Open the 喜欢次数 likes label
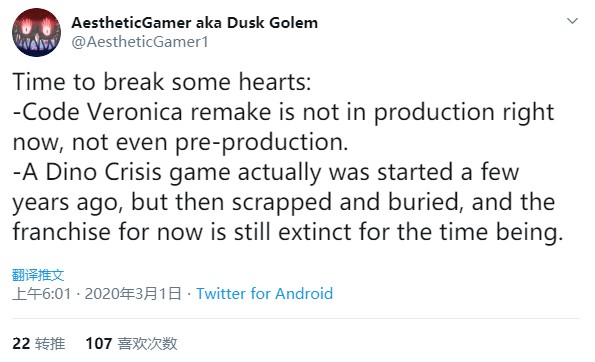Screen dimensions: 595x362 tap(148, 344)
